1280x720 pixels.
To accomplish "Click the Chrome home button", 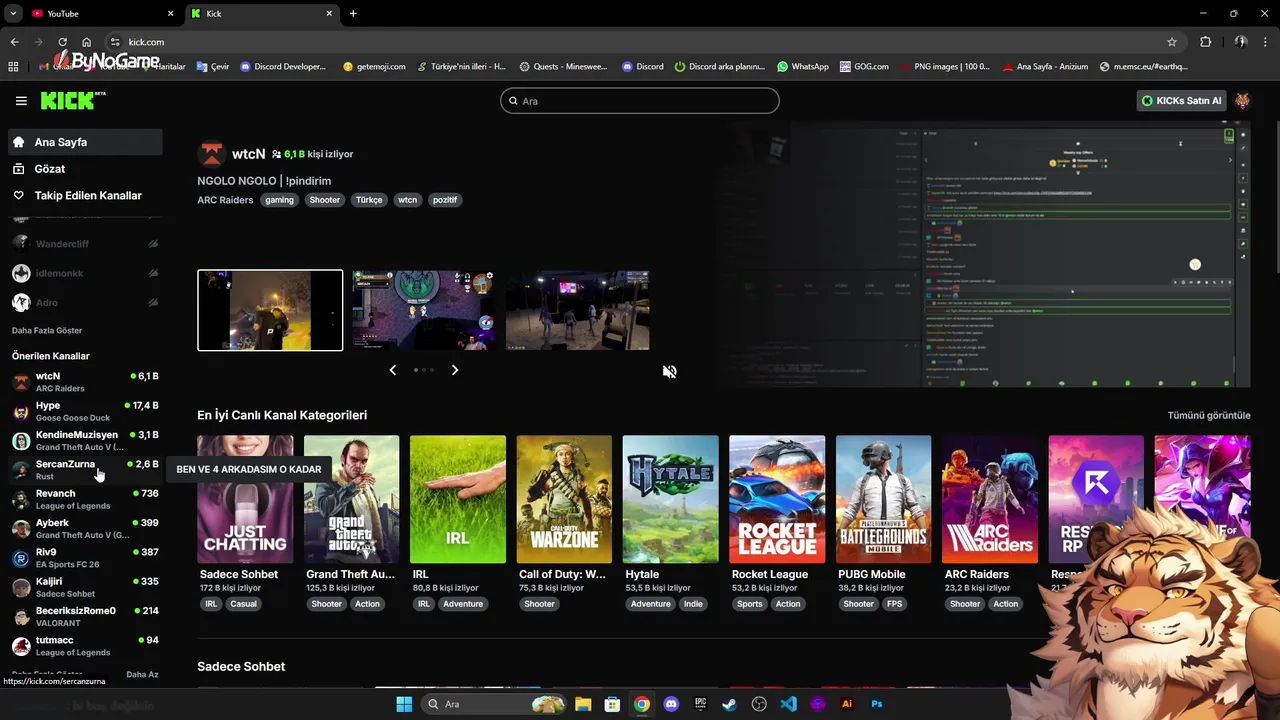I will point(87,42).
